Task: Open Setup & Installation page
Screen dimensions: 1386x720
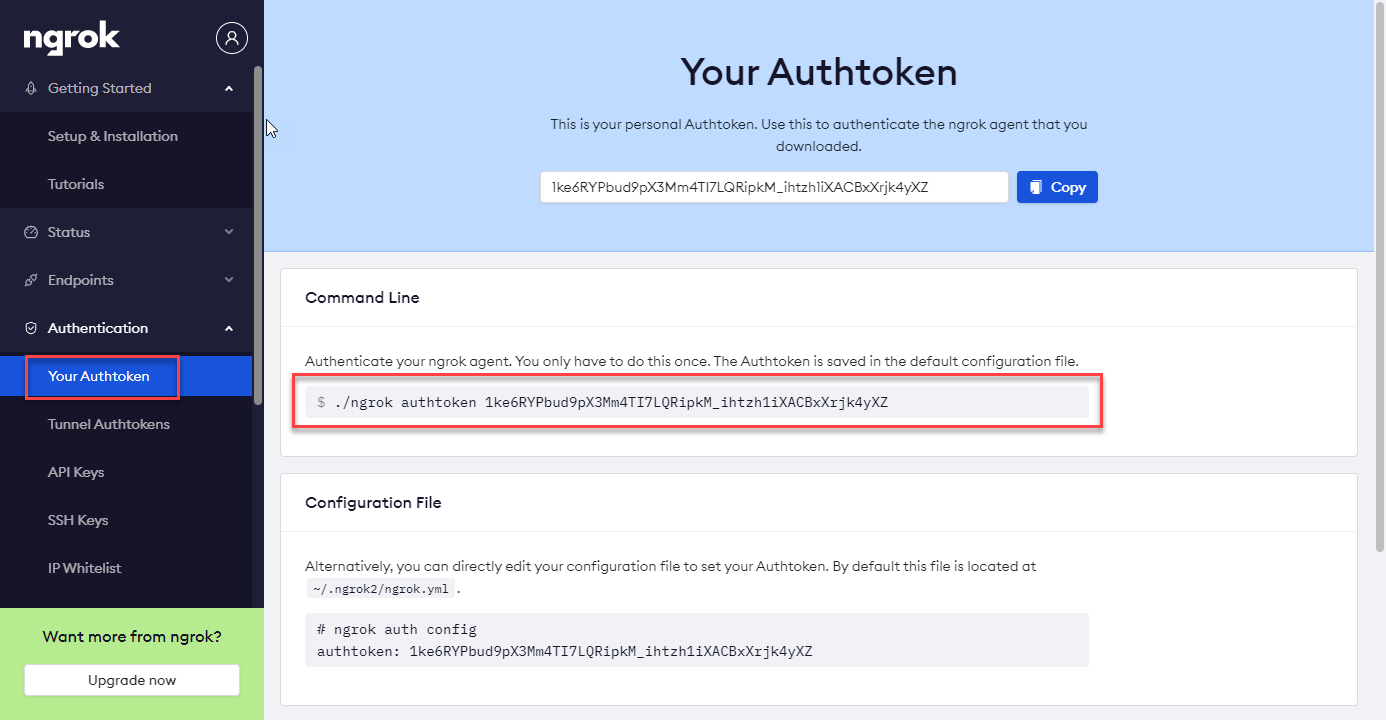Action: (x=113, y=136)
